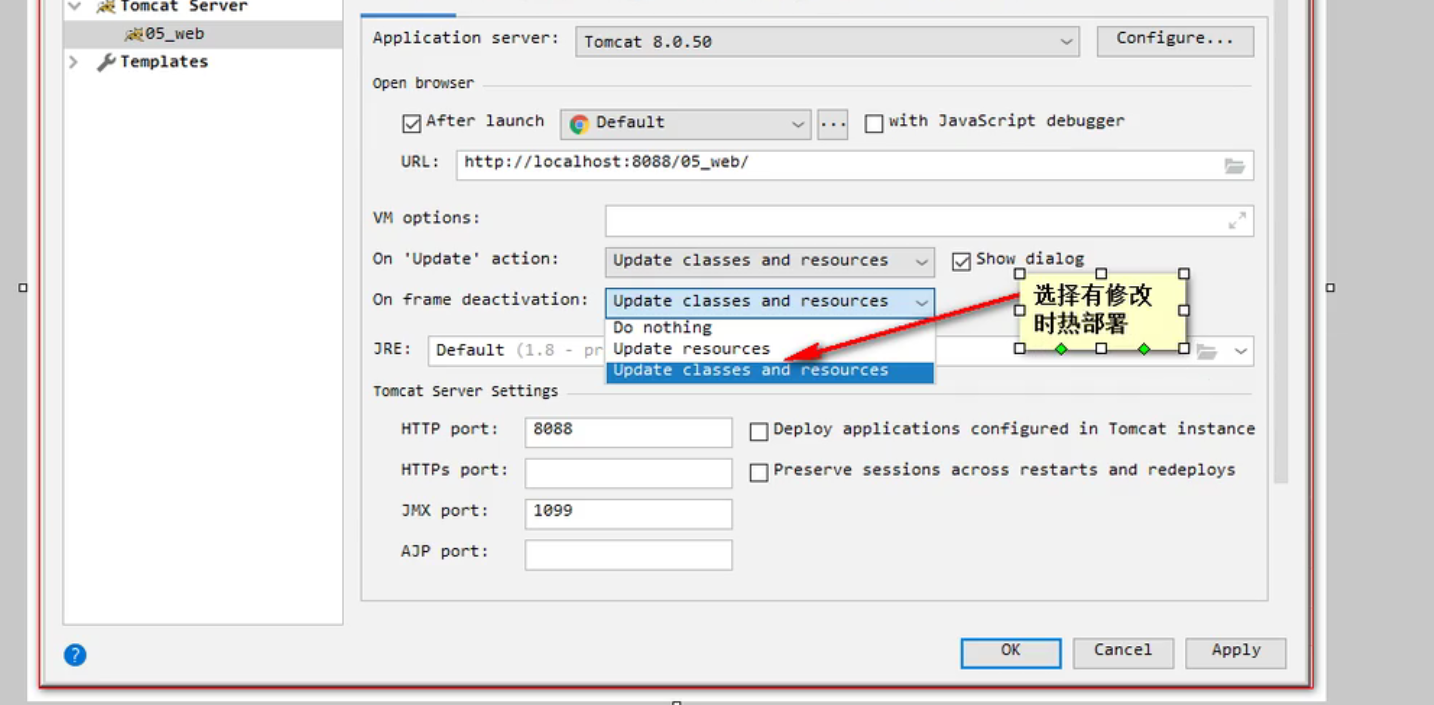
Task: Click the HTTPs port field
Action: (628, 473)
